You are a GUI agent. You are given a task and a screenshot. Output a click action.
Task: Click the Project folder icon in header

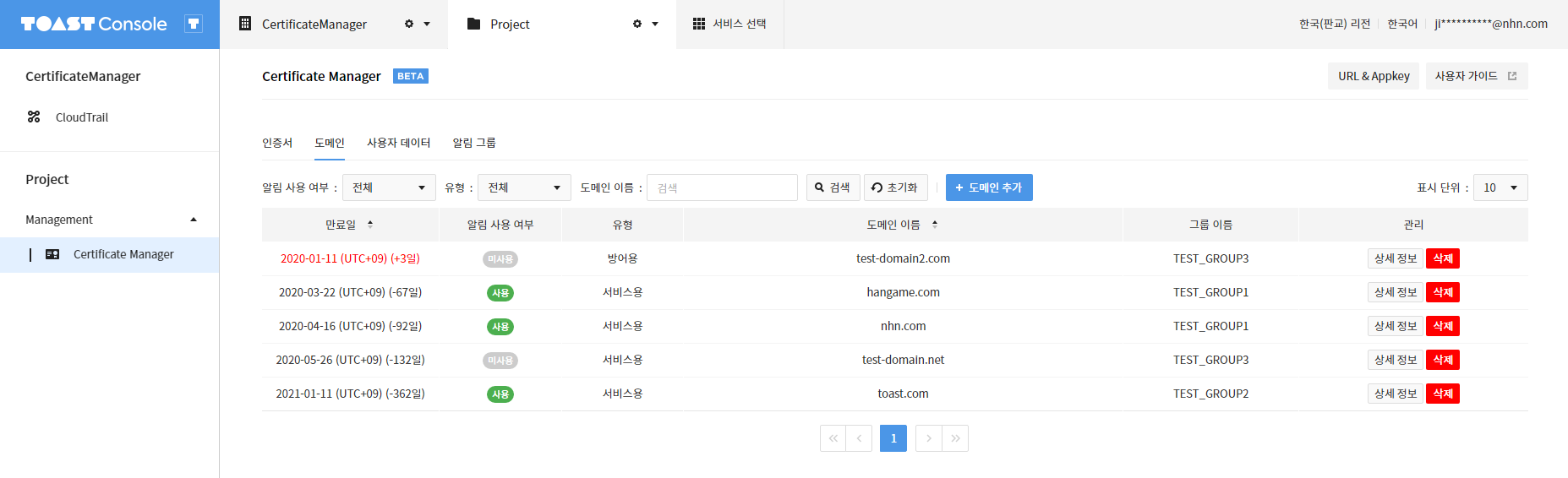tap(473, 24)
